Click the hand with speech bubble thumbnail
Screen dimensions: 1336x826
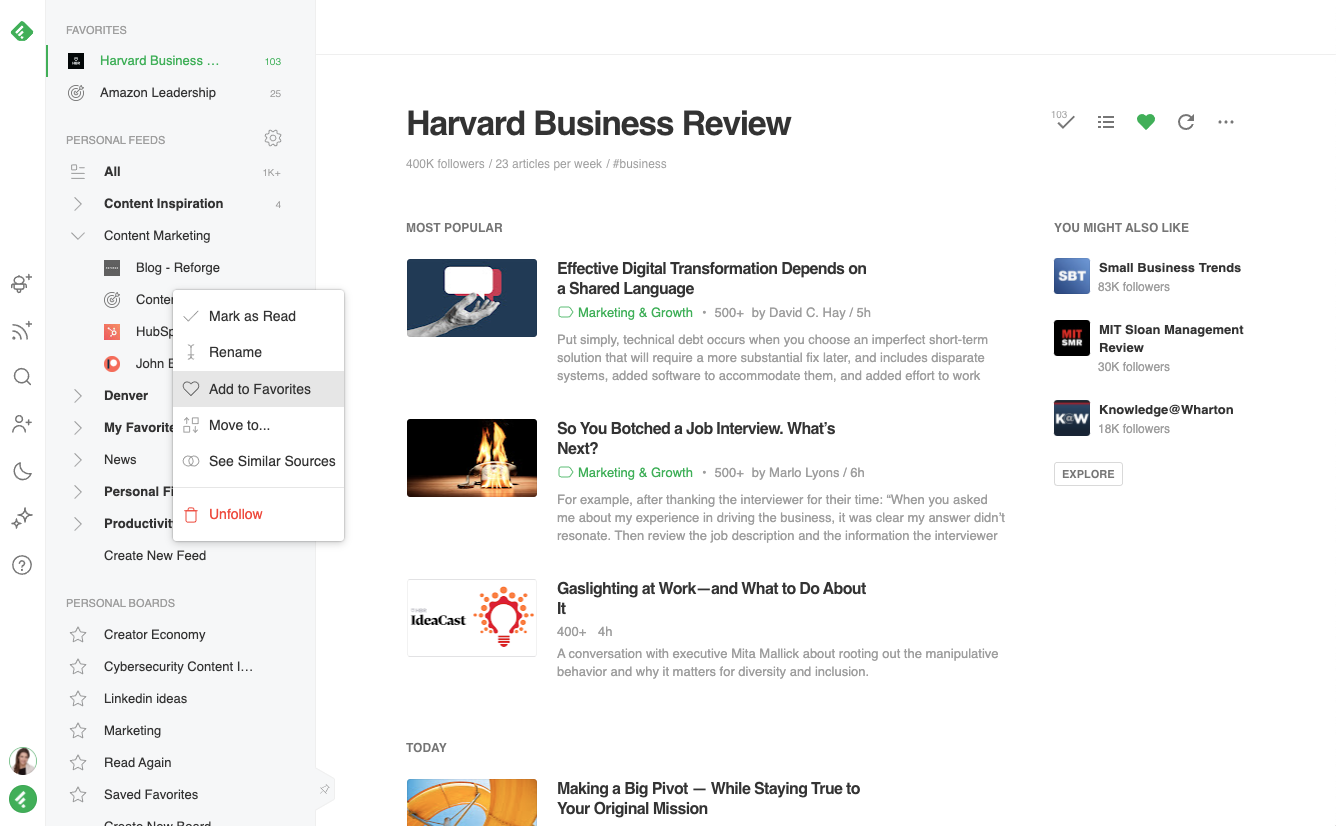pyautogui.click(x=472, y=298)
